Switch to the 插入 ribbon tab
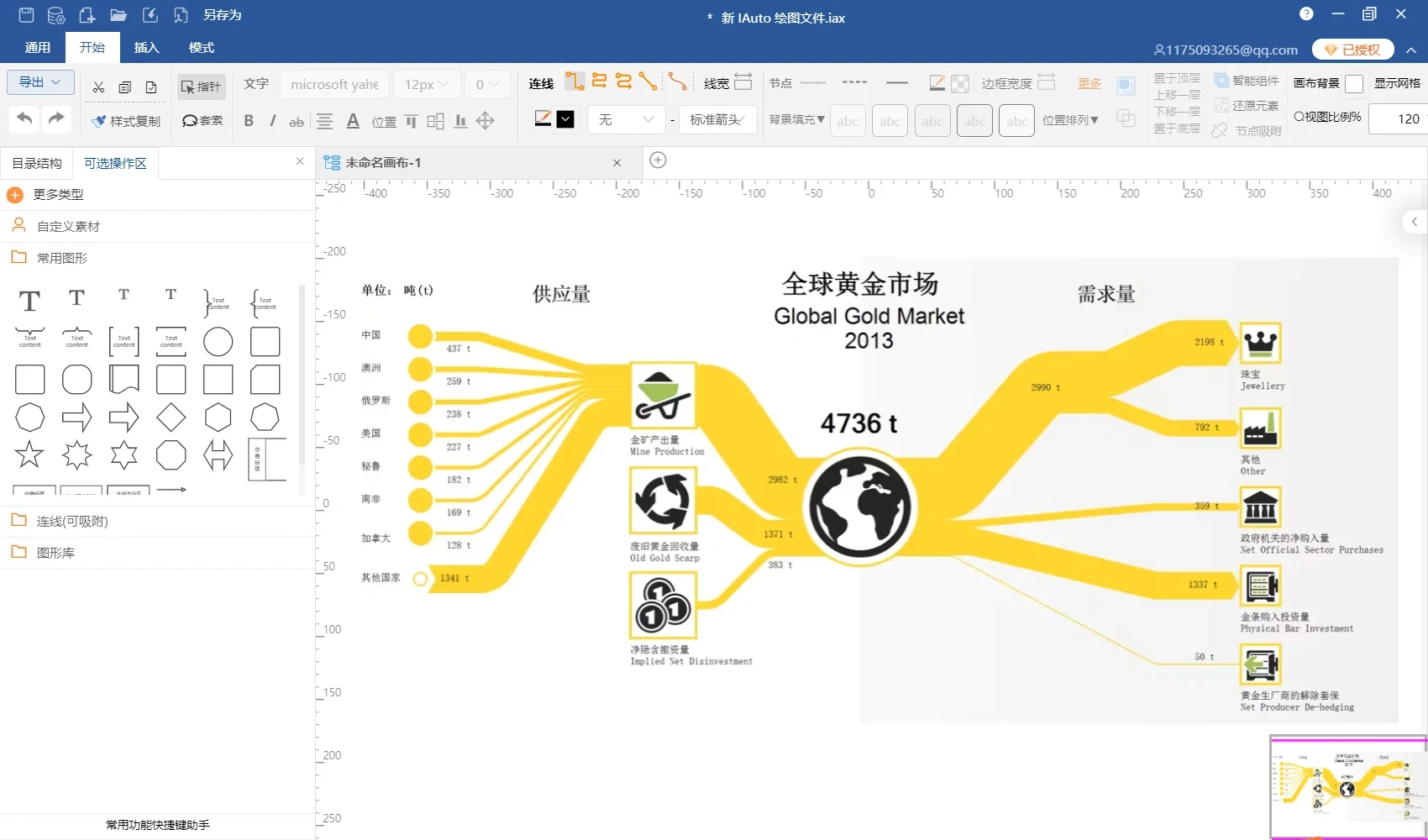Image resolution: width=1428 pixels, height=840 pixels. pyautogui.click(x=146, y=48)
